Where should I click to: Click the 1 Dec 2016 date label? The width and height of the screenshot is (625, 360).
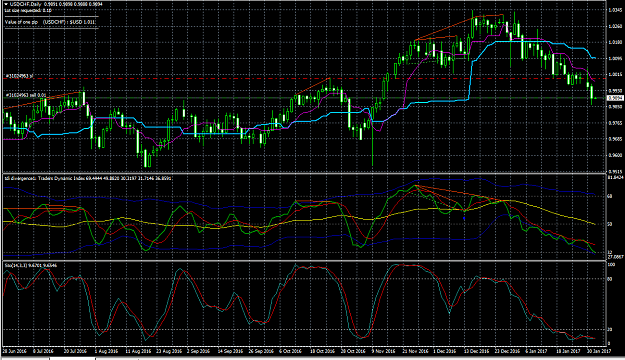point(445,351)
